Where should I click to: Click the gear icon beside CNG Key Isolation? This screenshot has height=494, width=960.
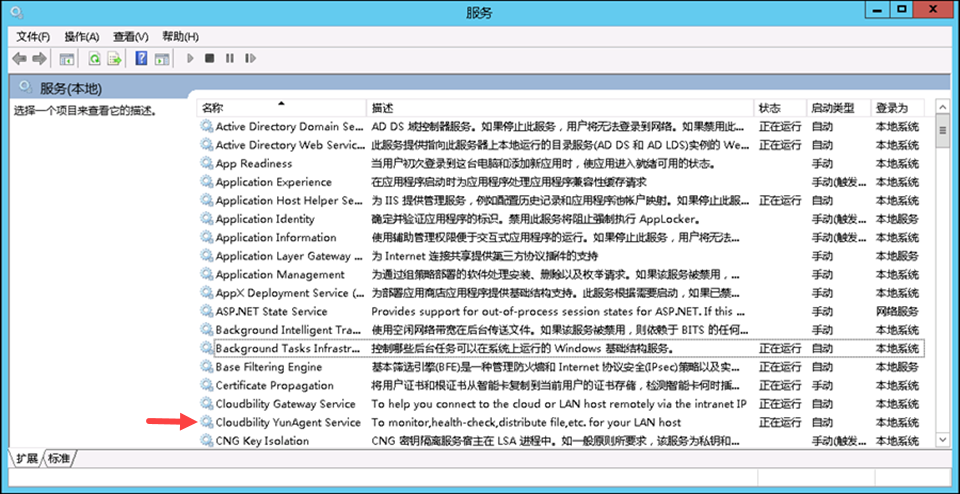point(207,441)
